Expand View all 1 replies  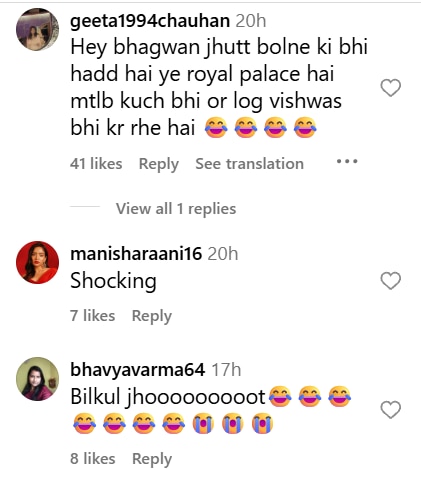tap(176, 209)
